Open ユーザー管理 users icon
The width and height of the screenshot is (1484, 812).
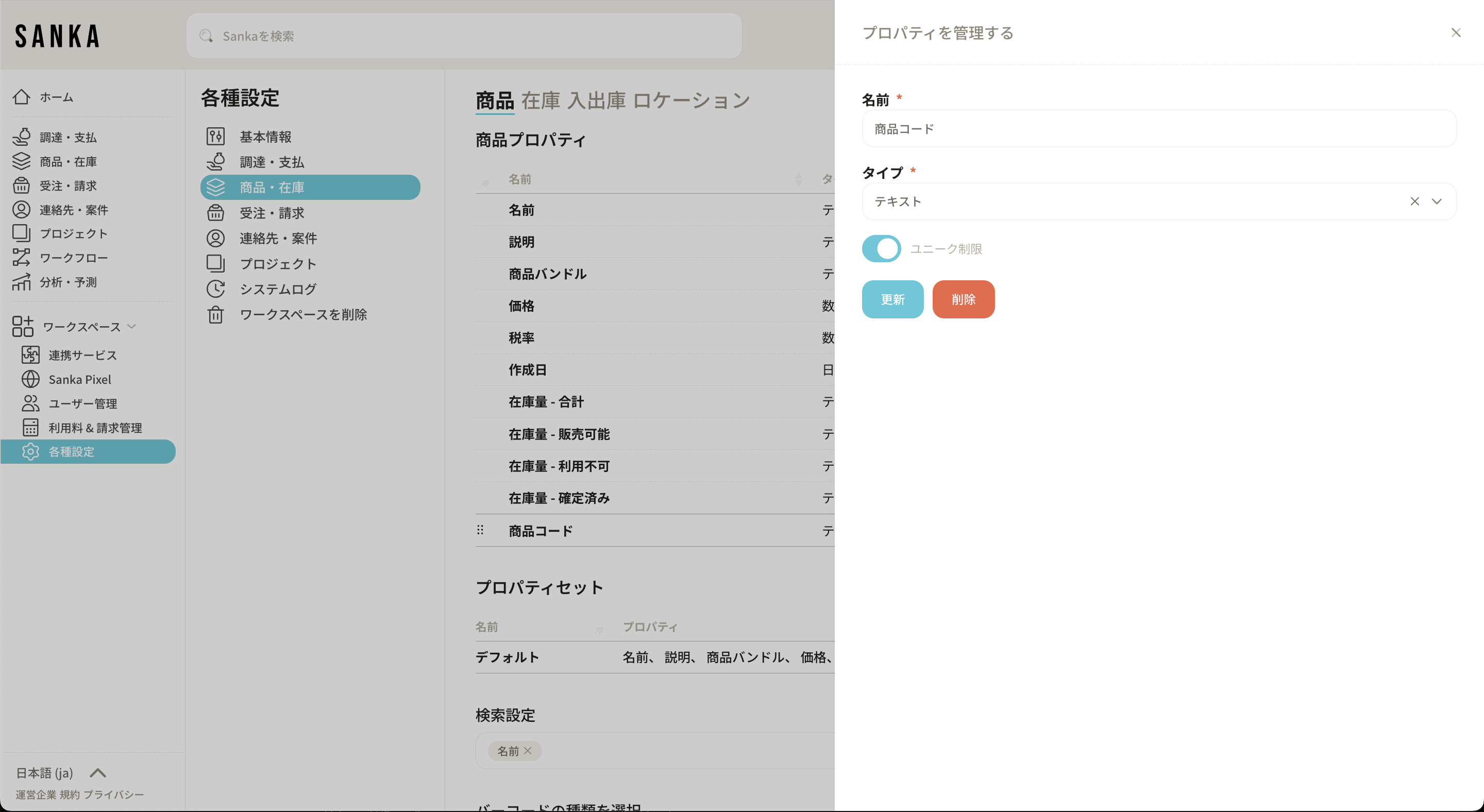click(x=30, y=403)
